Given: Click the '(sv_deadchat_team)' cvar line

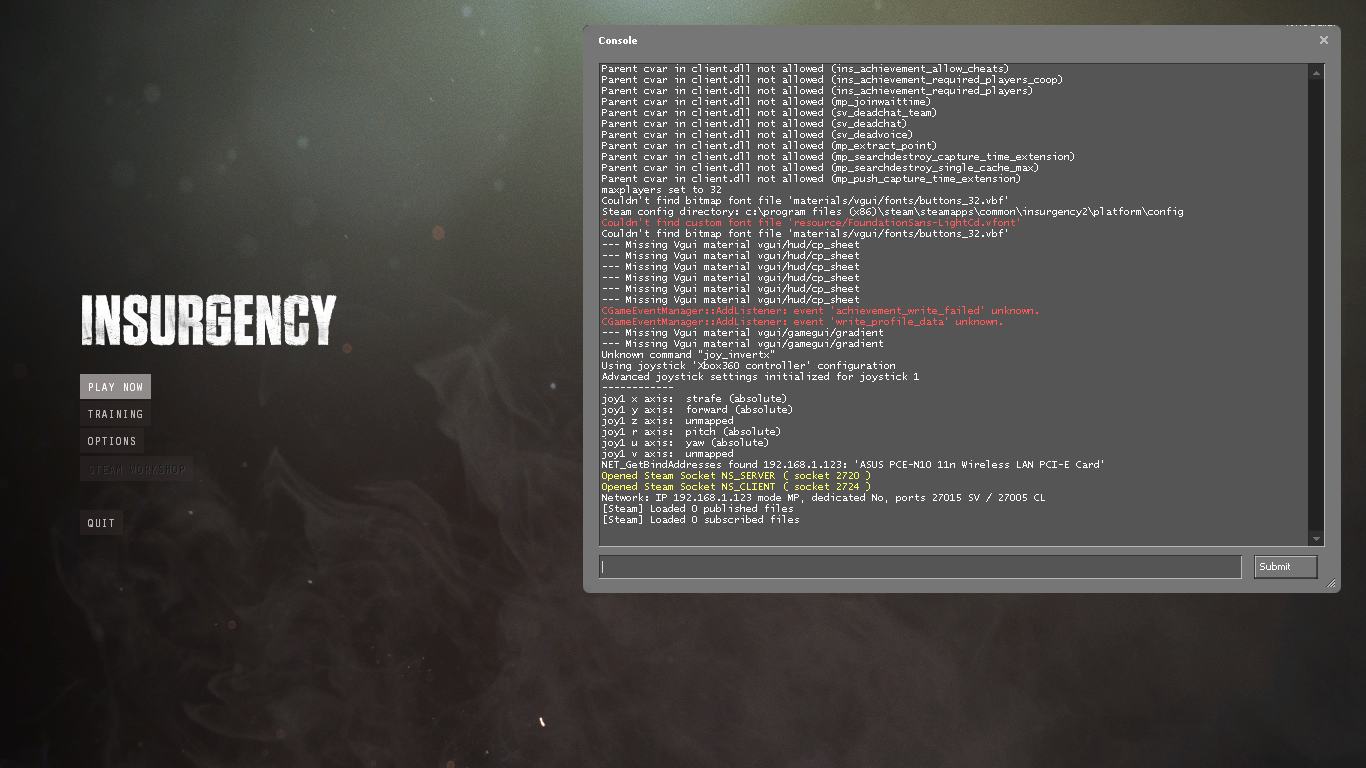Looking at the screenshot, I should tap(769, 113).
